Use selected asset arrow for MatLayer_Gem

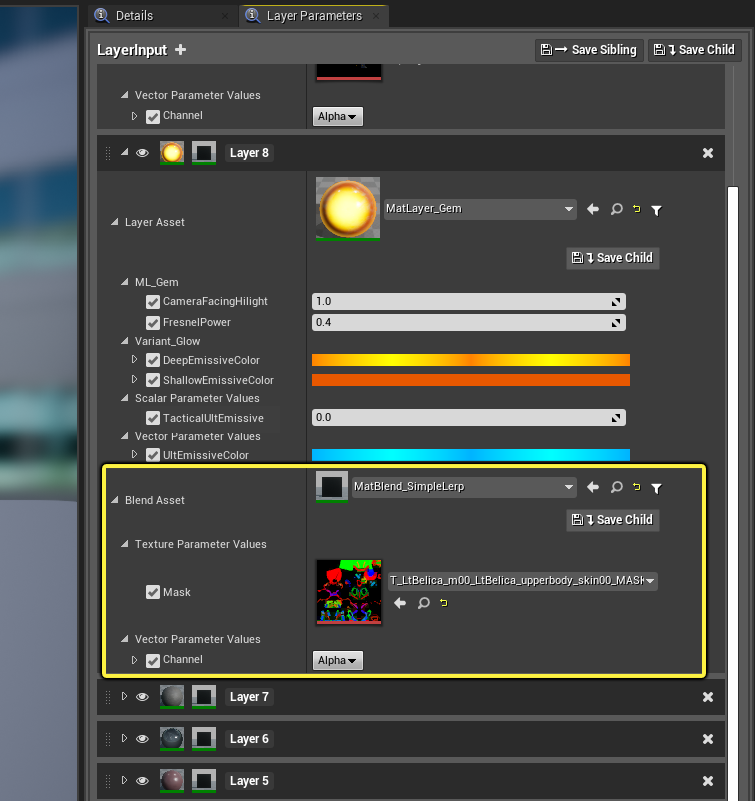(593, 209)
